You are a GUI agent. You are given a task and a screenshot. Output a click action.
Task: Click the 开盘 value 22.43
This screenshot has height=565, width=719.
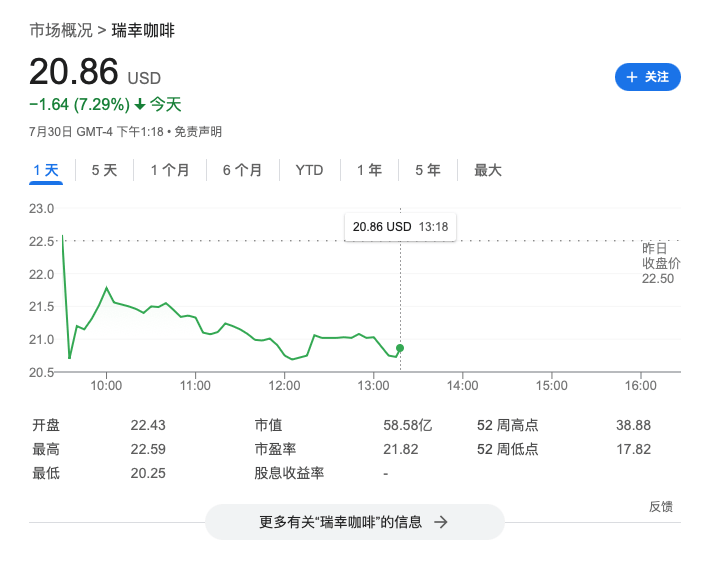[148, 425]
